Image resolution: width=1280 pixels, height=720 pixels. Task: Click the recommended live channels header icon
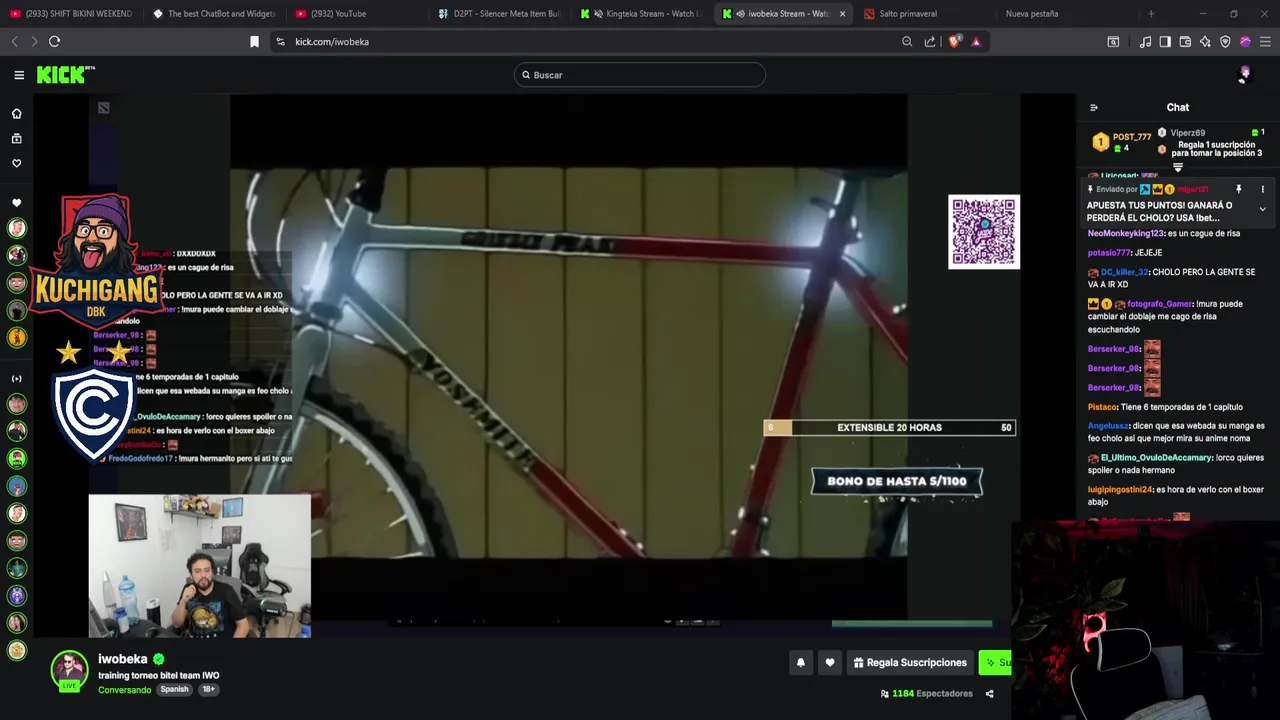[x=16, y=379]
